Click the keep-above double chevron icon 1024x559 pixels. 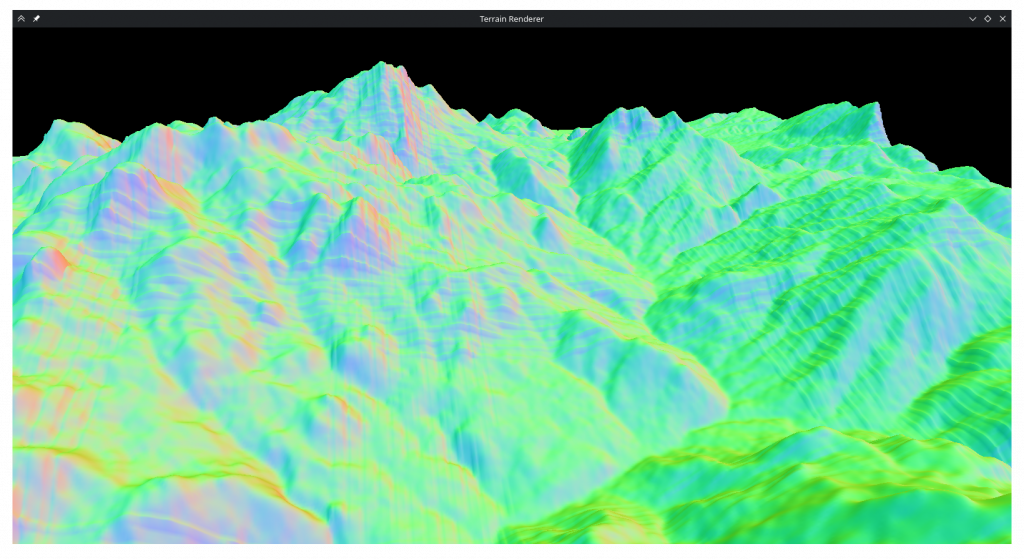tap(21, 19)
